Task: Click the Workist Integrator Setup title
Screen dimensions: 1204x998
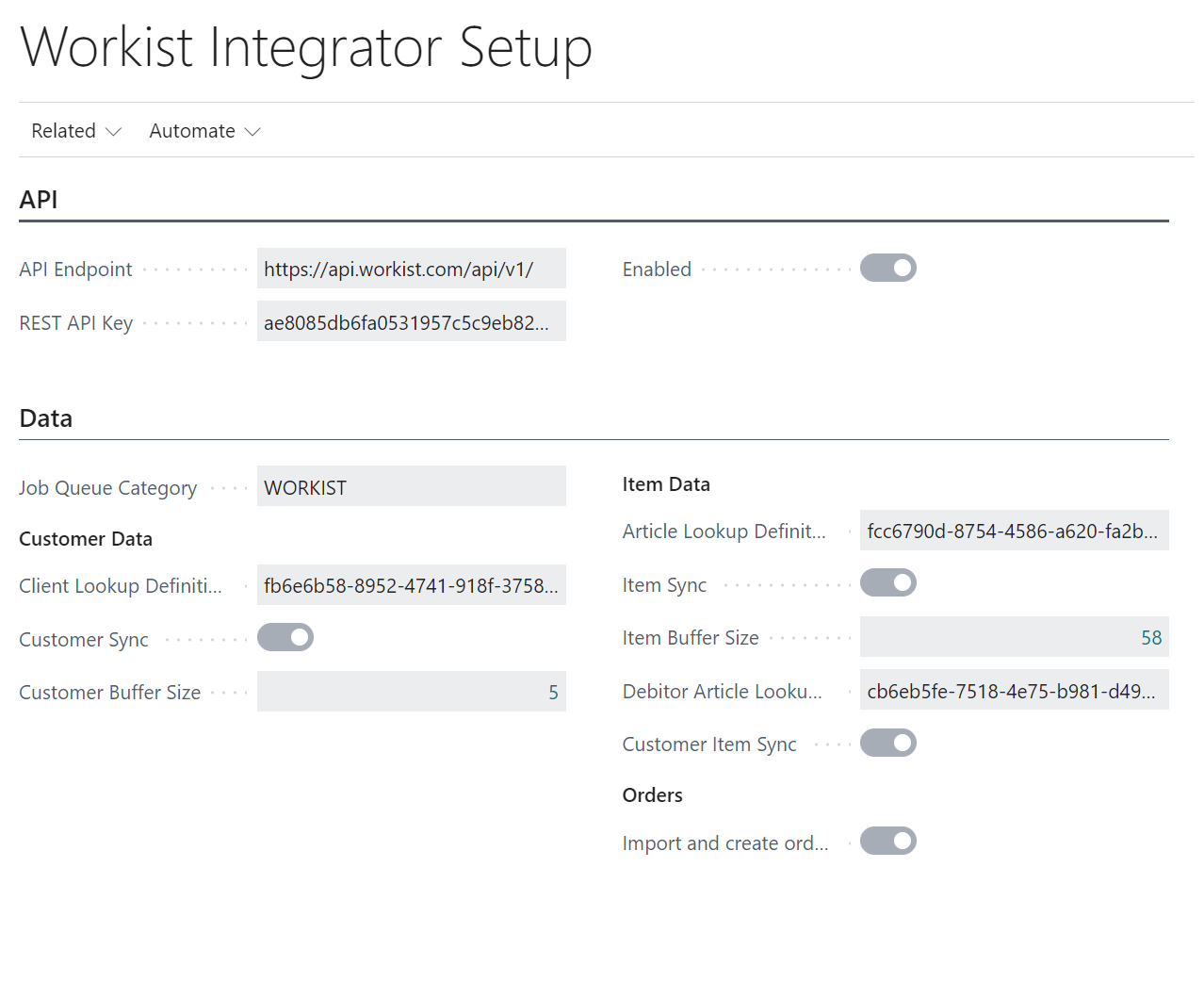Action: click(x=306, y=47)
